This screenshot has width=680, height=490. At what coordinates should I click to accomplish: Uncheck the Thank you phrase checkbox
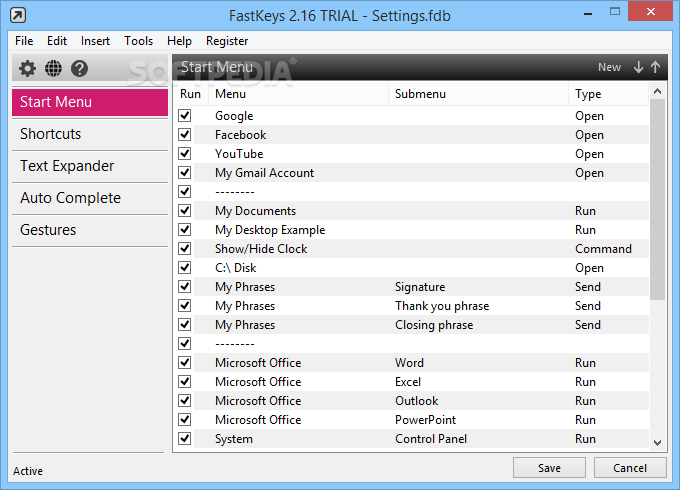point(185,306)
